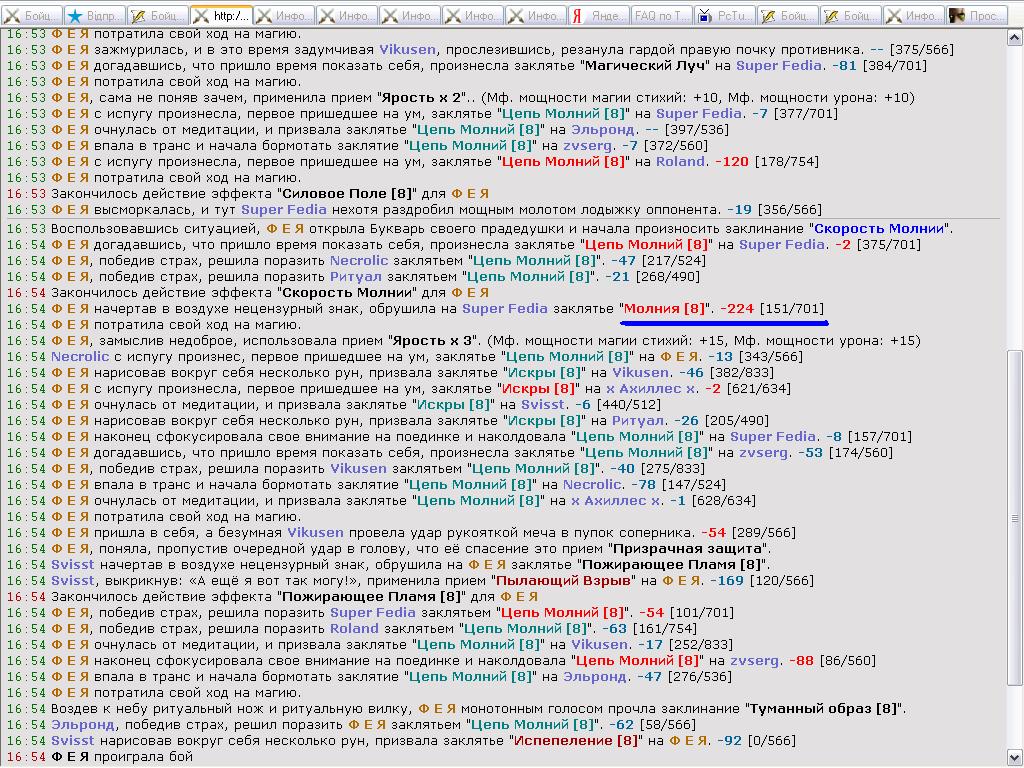Click Super Fedia in the 'Молния [8]' line
The height and width of the screenshot is (768, 1024).
(505, 308)
